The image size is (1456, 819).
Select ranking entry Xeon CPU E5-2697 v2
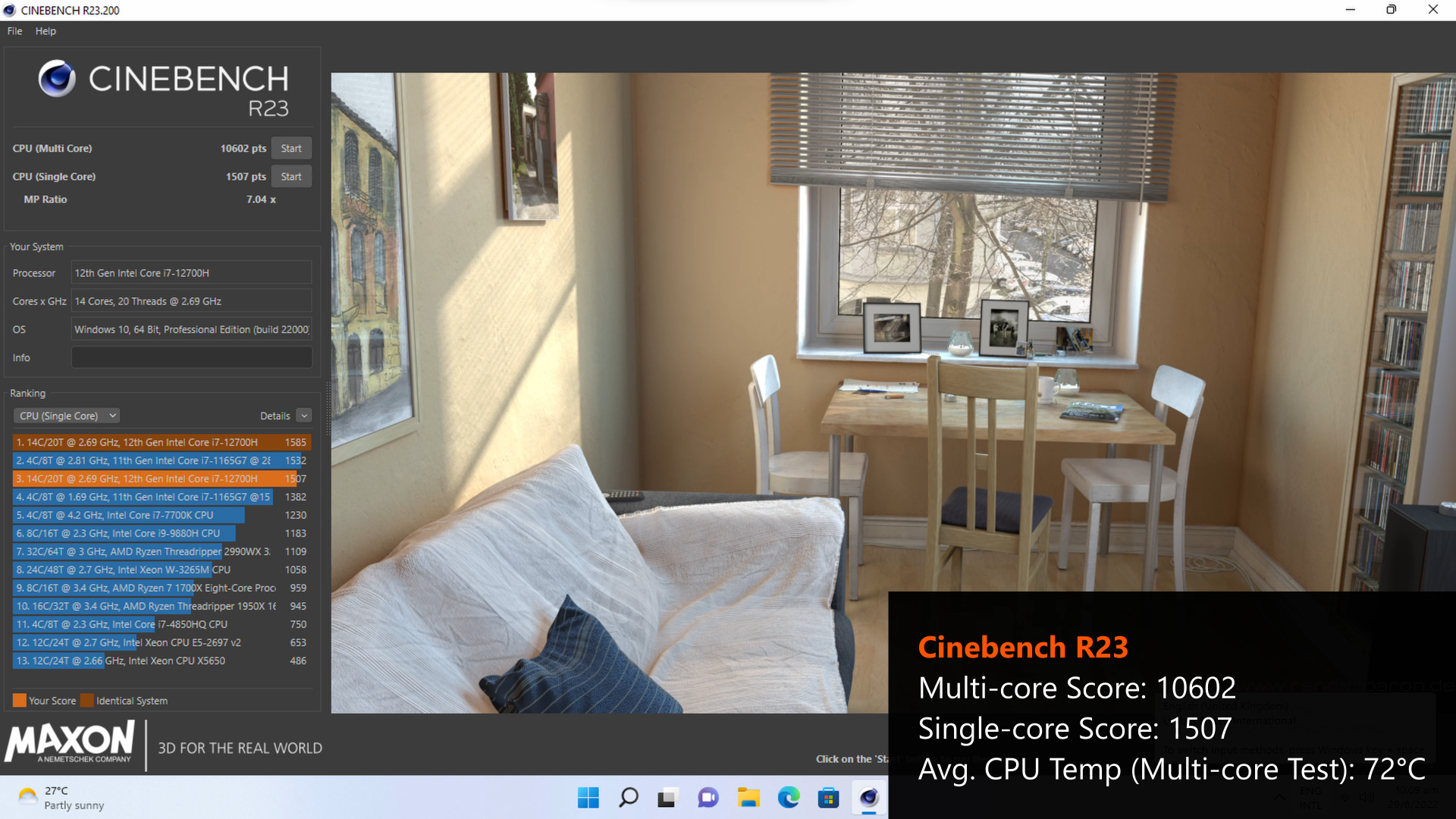(x=162, y=642)
